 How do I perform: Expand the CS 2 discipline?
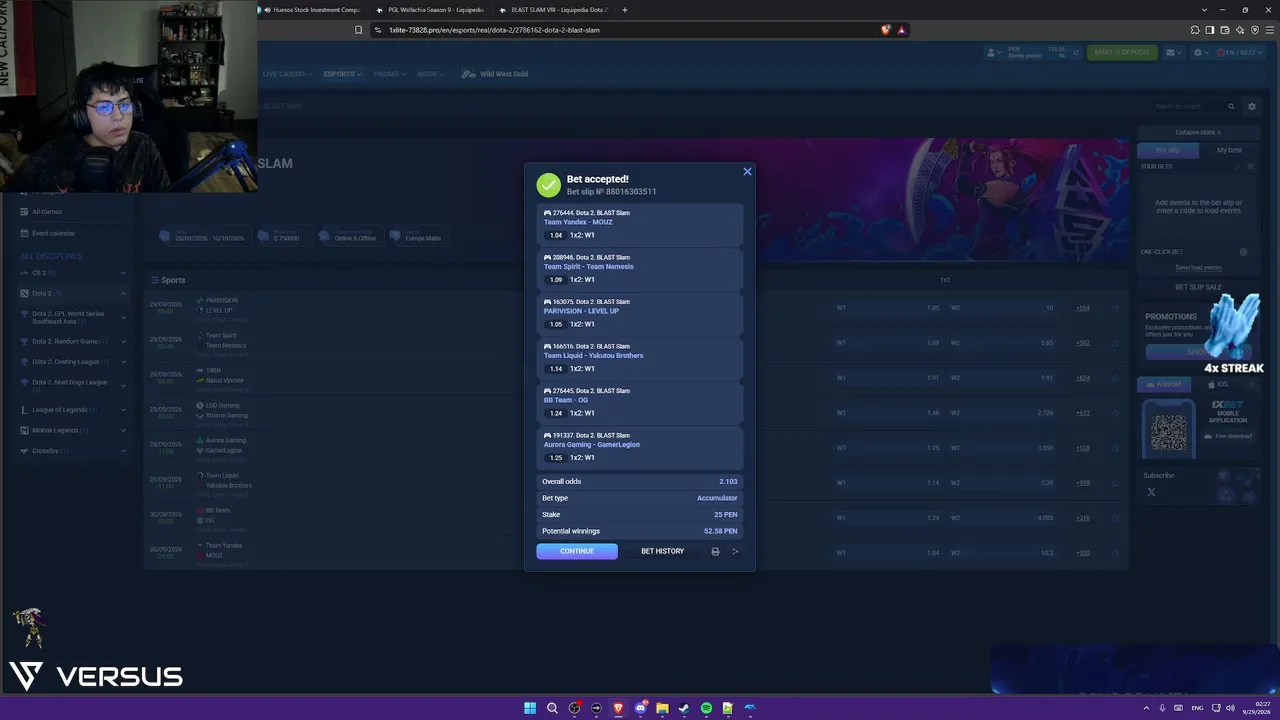click(x=73, y=273)
